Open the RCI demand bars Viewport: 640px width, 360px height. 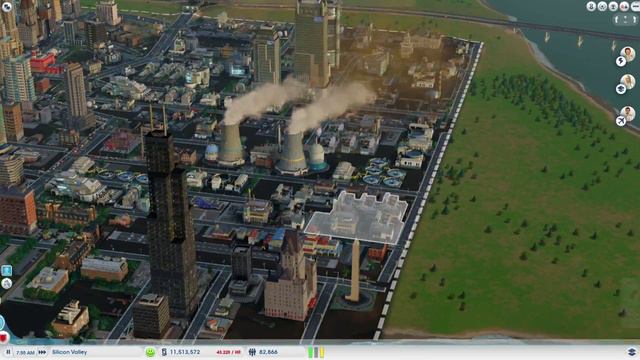click(x=316, y=352)
